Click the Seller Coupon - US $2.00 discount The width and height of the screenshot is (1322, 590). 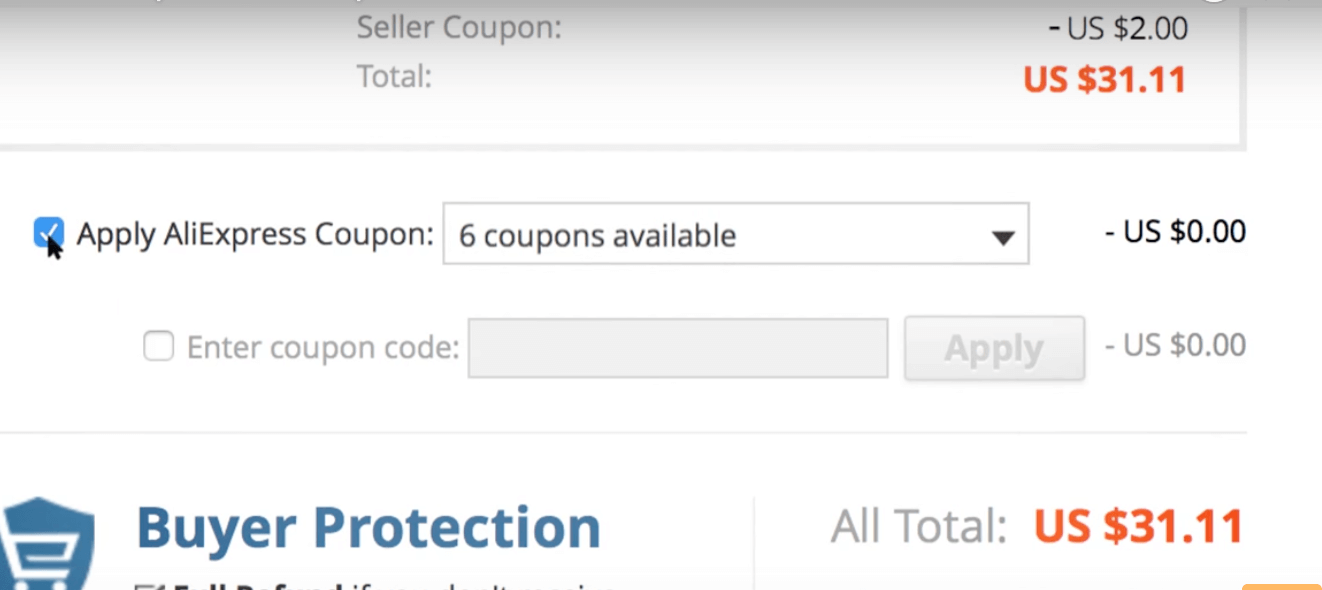(x=1118, y=28)
